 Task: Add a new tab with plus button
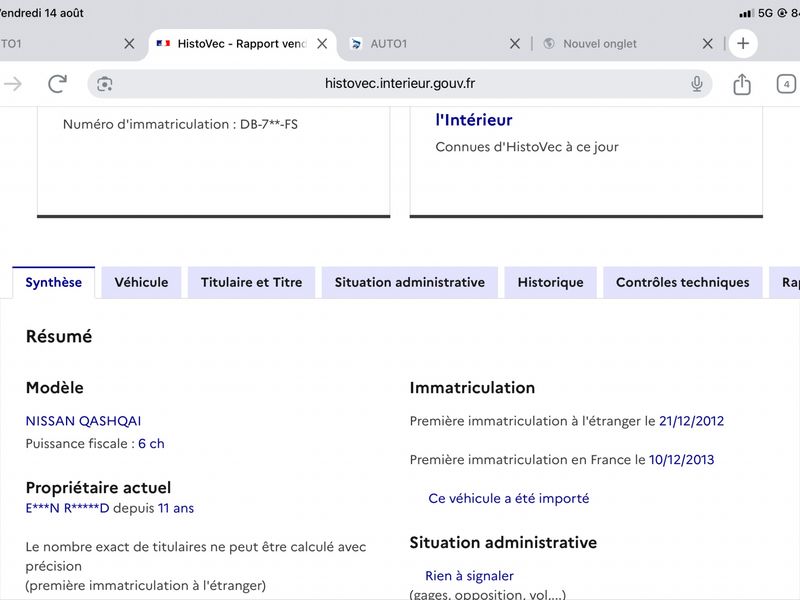(743, 43)
